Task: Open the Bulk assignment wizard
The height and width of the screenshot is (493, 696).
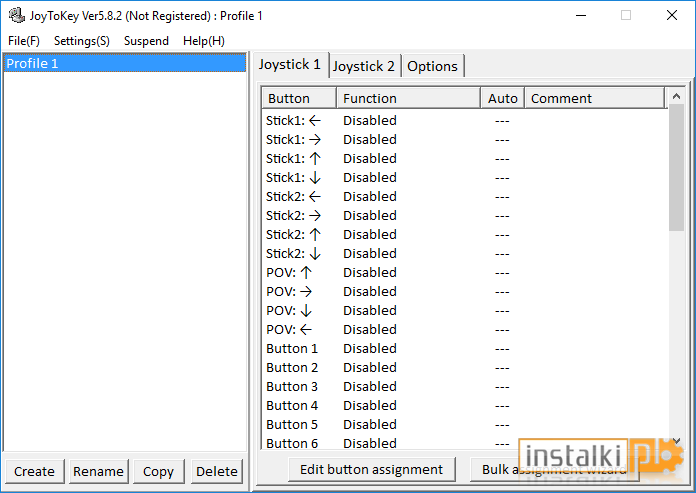Action: click(x=554, y=469)
